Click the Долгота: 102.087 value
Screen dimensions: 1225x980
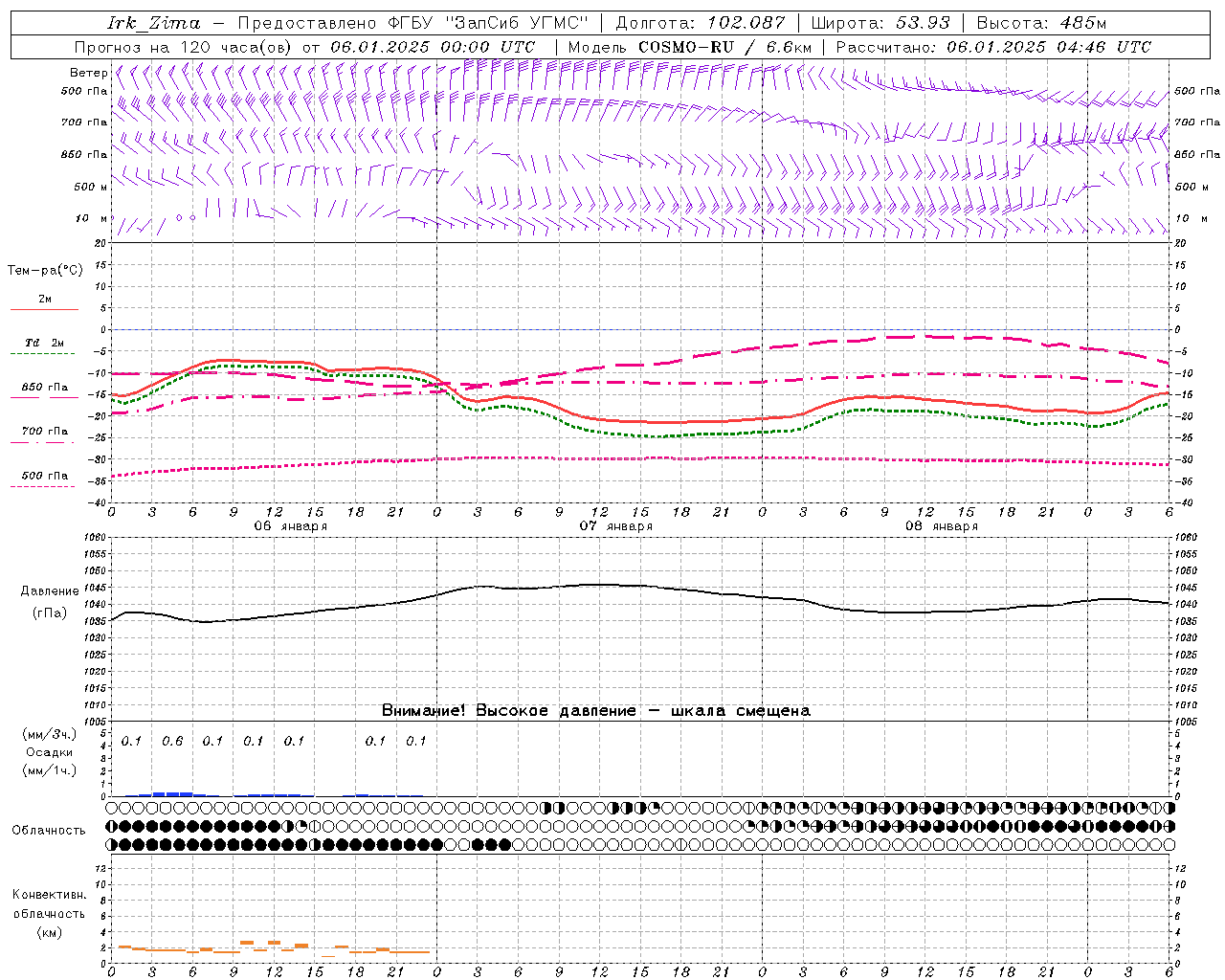pyautogui.click(x=700, y=23)
